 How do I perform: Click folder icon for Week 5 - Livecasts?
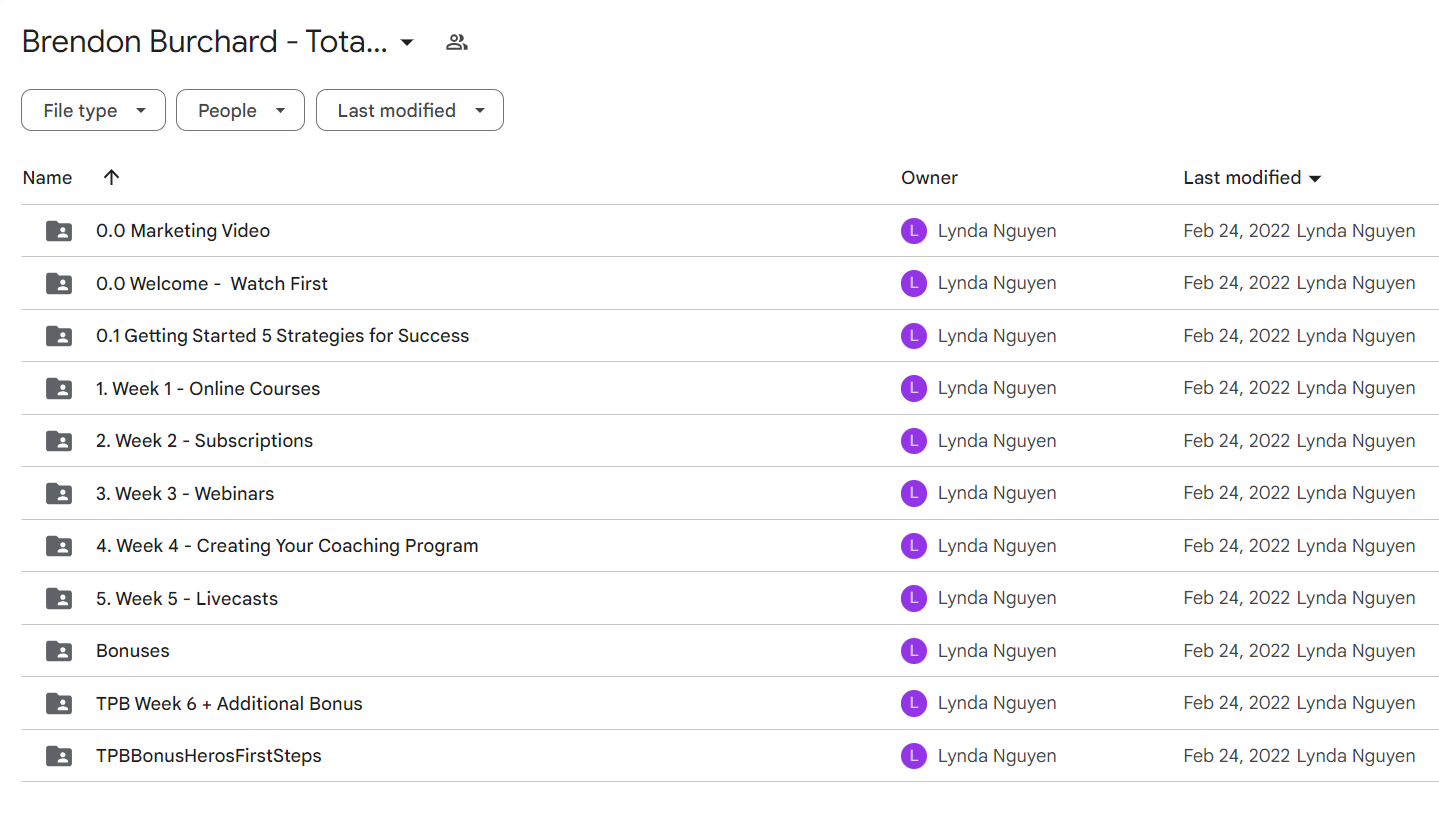[59, 599]
